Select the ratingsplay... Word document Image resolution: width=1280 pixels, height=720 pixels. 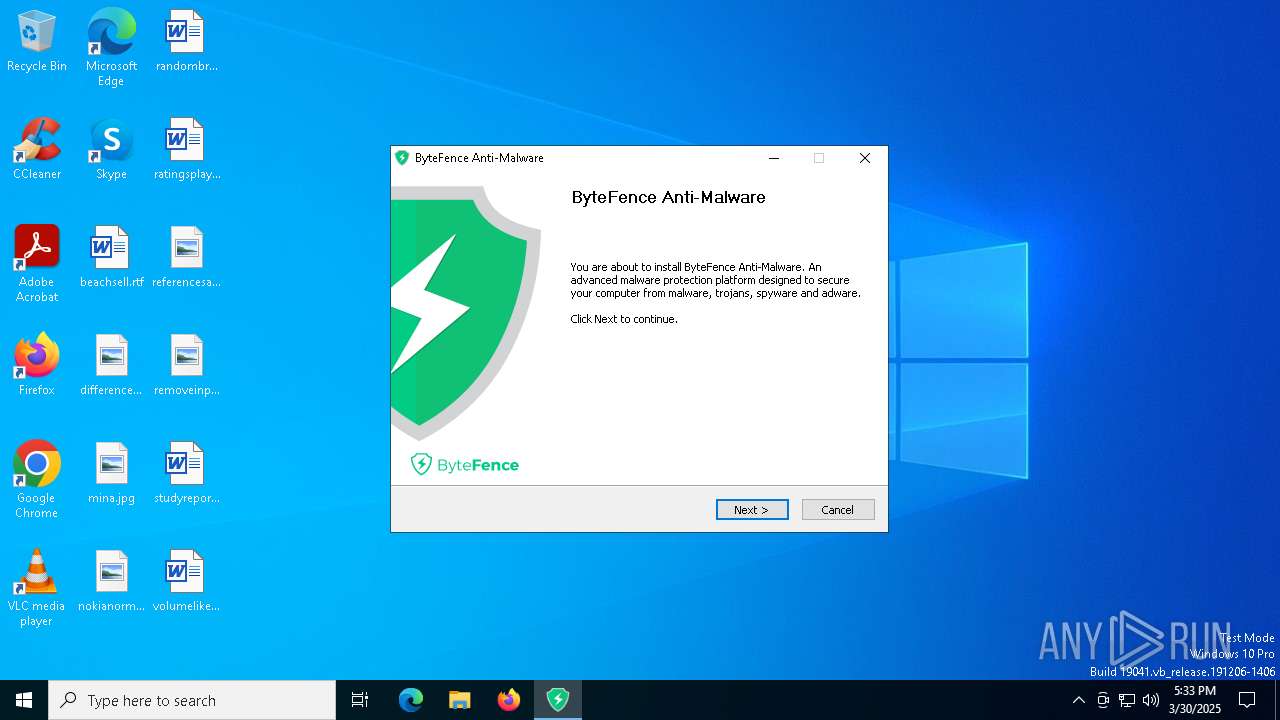[186, 150]
